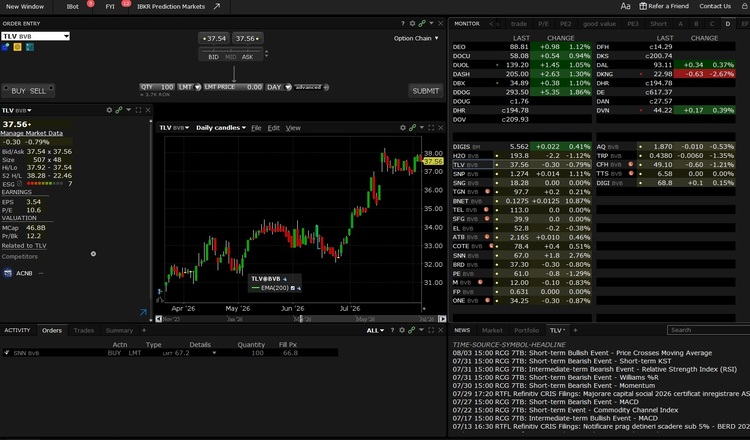
Task: Open SNN order details dropdown arrow
Action: click(214, 353)
